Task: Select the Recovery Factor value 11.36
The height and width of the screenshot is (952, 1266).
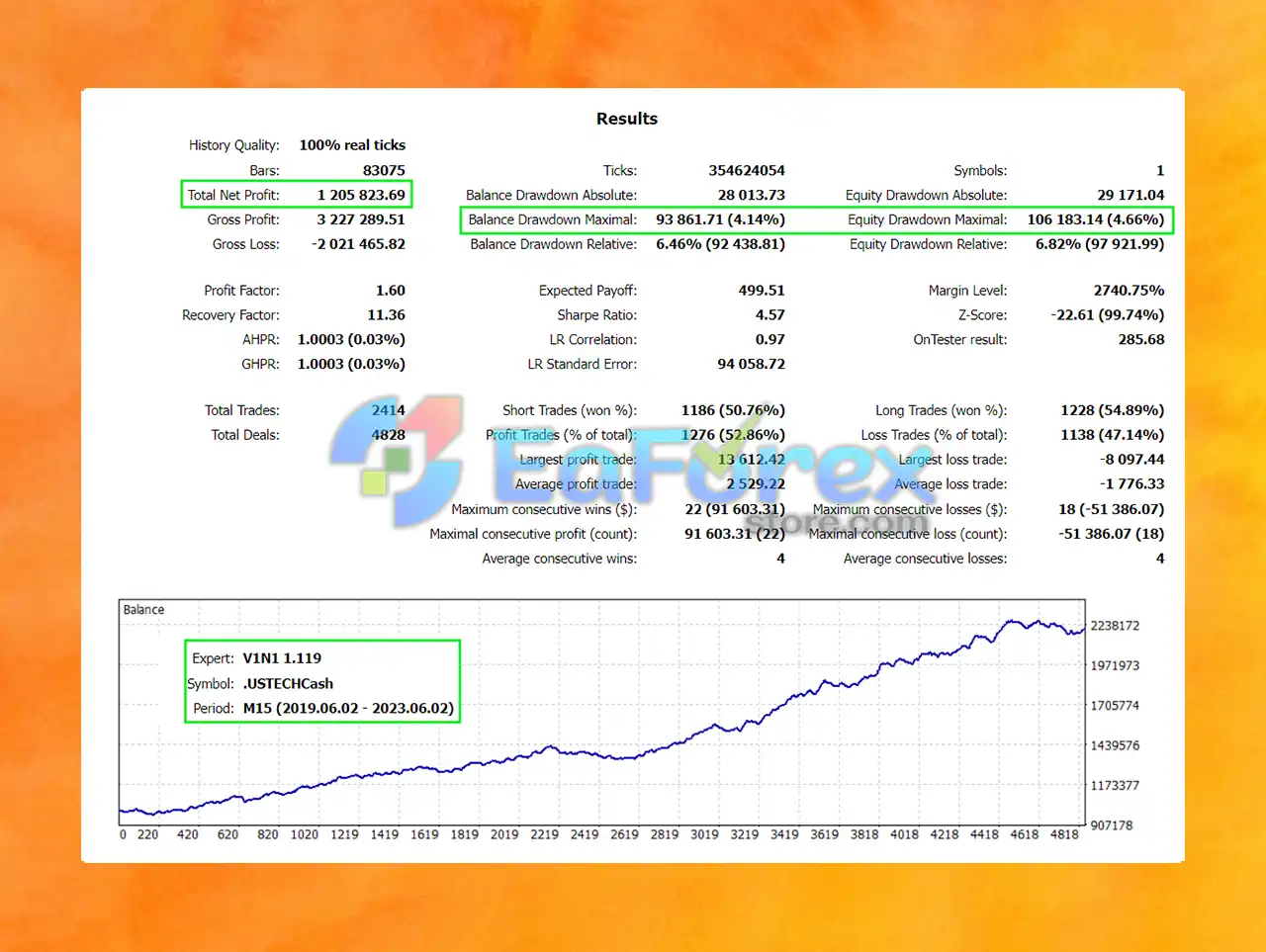Action: point(386,315)
